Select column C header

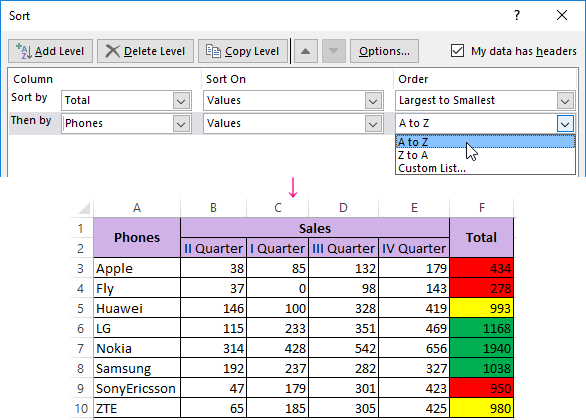(x=278, y=208)
